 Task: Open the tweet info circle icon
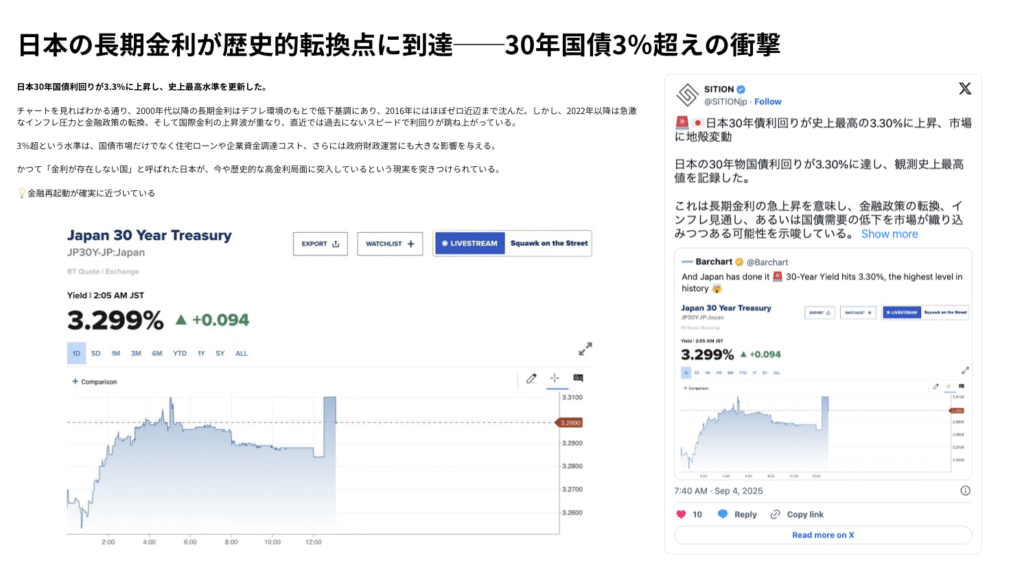[x=965, y=491]
